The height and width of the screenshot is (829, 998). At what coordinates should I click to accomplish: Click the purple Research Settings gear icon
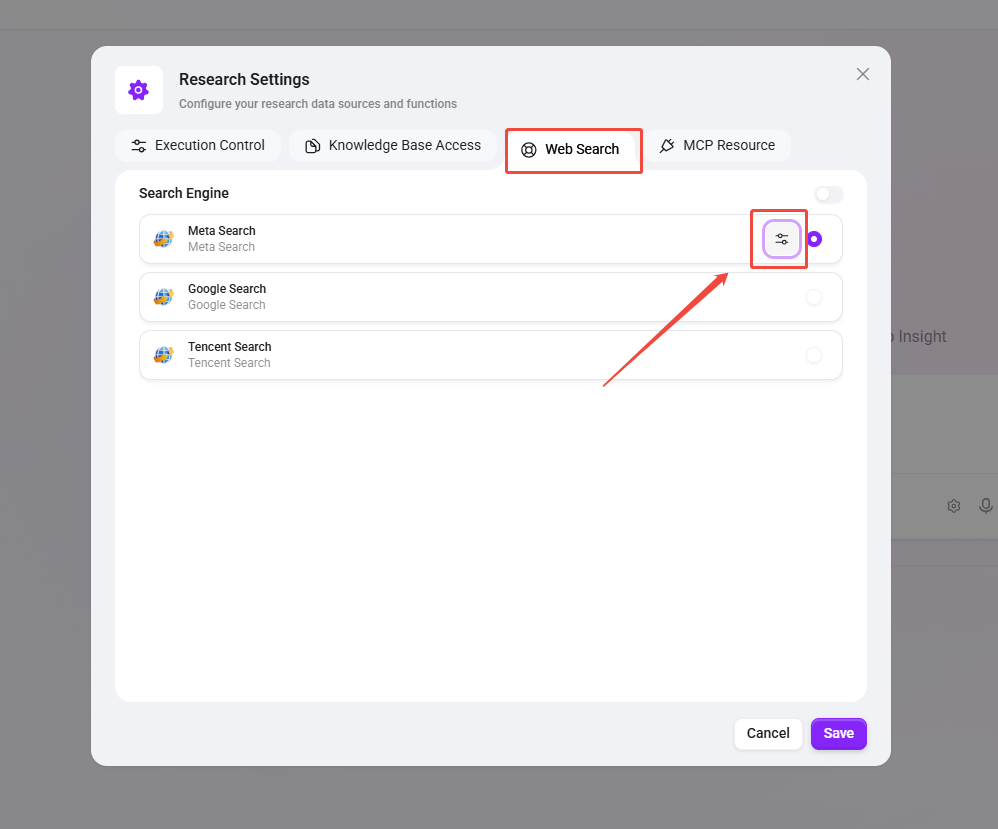pos(139,90)
